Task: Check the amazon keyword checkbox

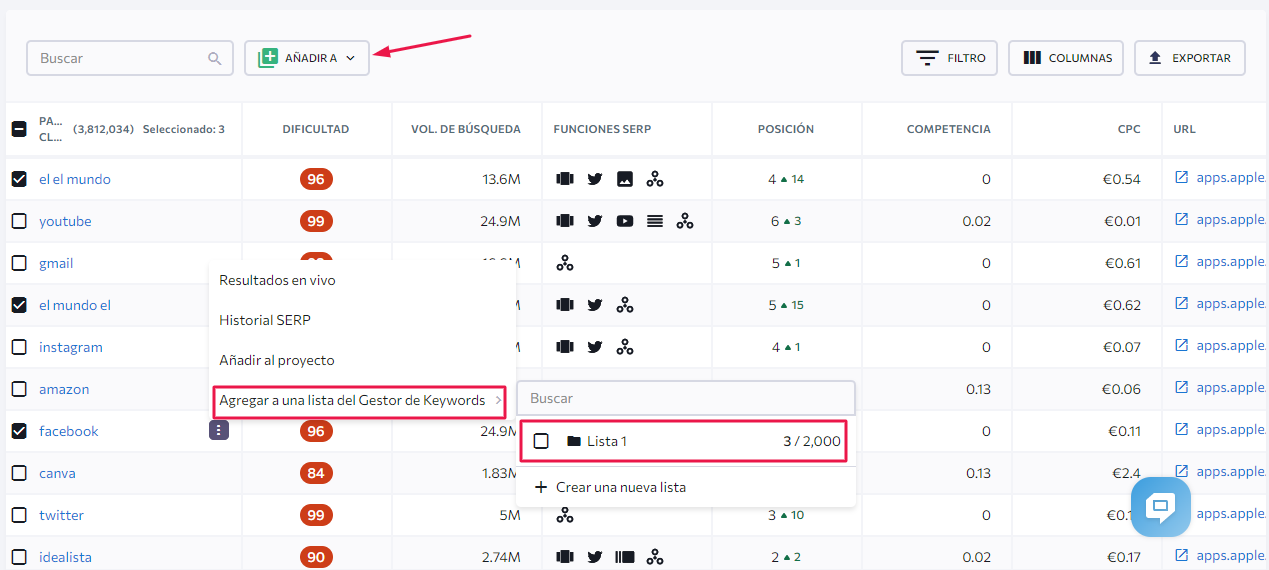Action: point(19,389)
